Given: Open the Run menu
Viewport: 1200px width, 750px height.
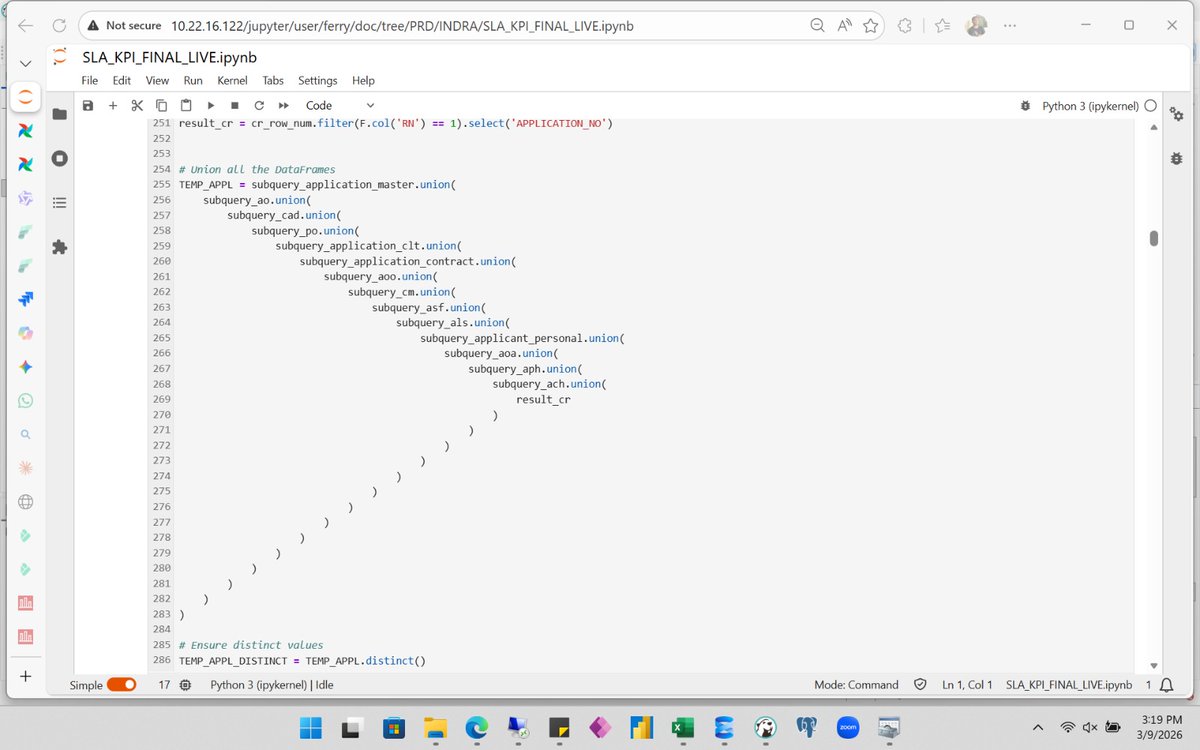Looking at the screenshot, I should tap(193, 80).
